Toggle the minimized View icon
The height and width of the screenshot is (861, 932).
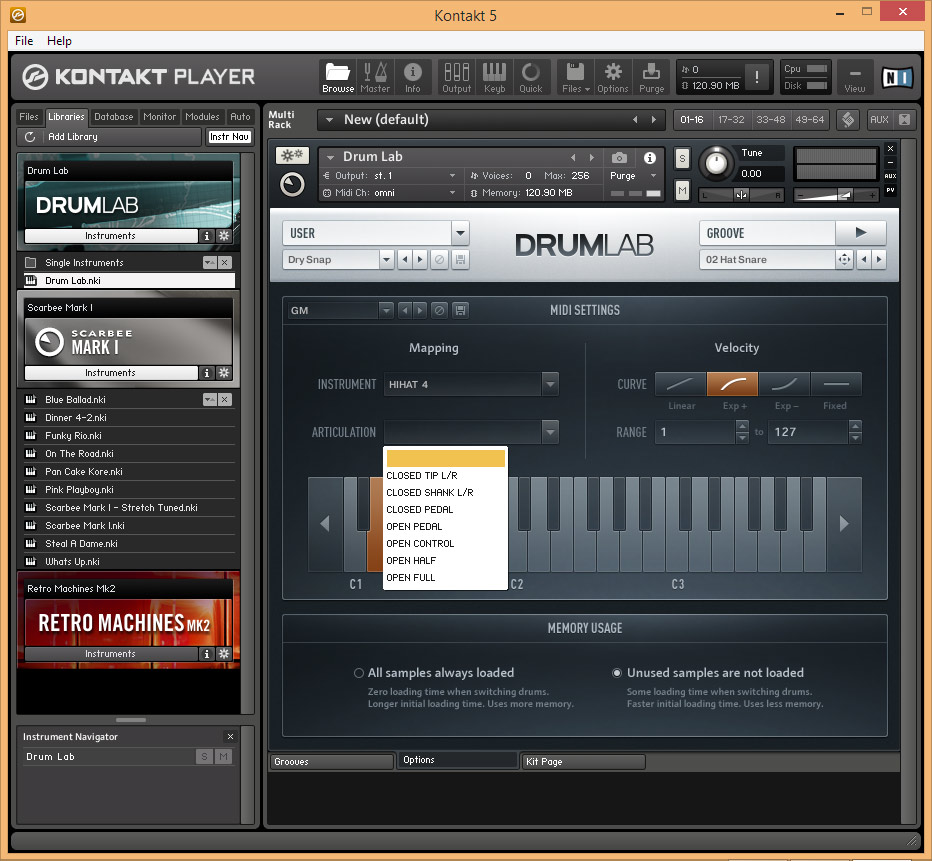coord(855,77)
